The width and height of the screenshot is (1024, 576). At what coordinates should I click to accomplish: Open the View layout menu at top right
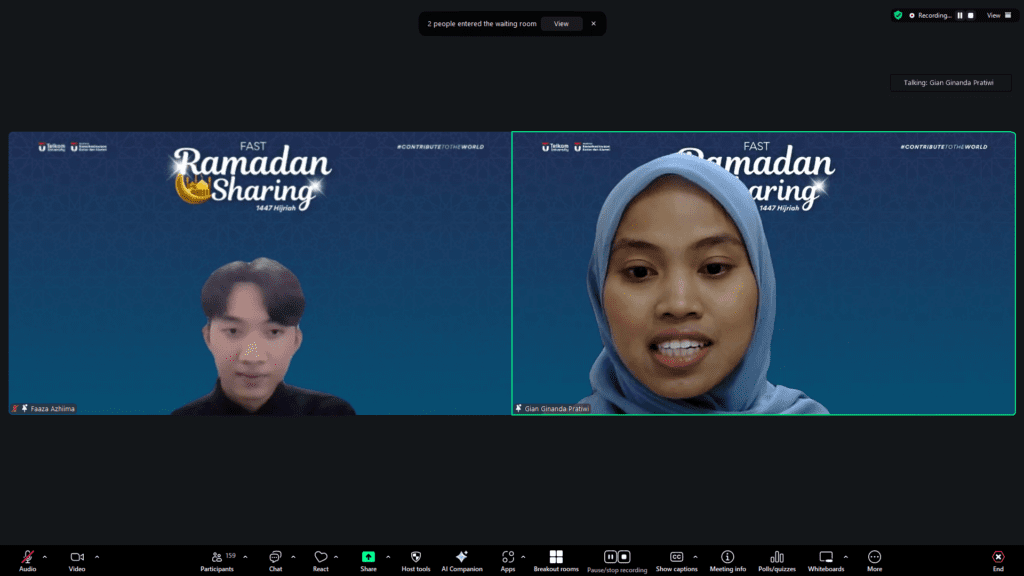tap(993, 15)
